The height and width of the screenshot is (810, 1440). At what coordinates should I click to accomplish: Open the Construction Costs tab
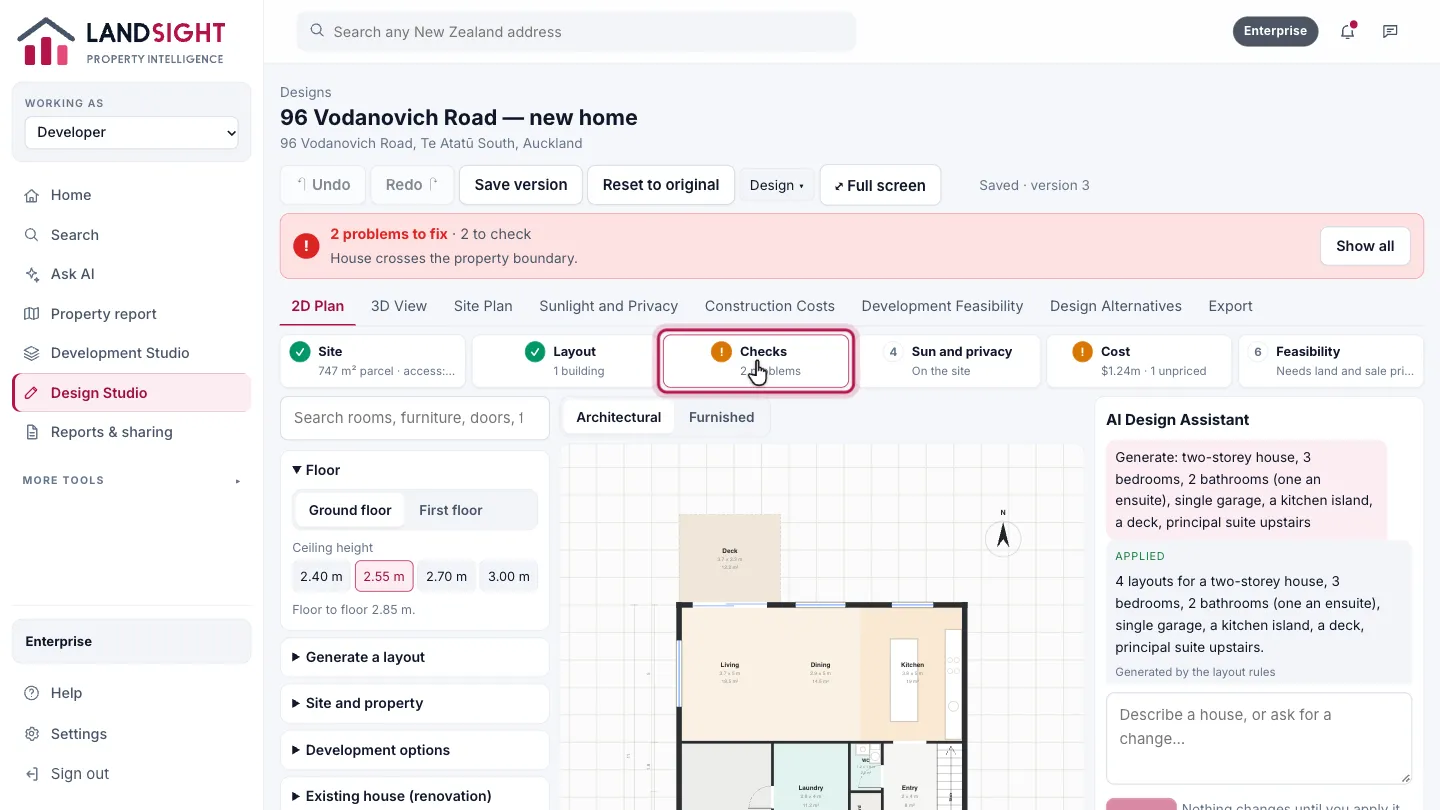tap(770, 306)
